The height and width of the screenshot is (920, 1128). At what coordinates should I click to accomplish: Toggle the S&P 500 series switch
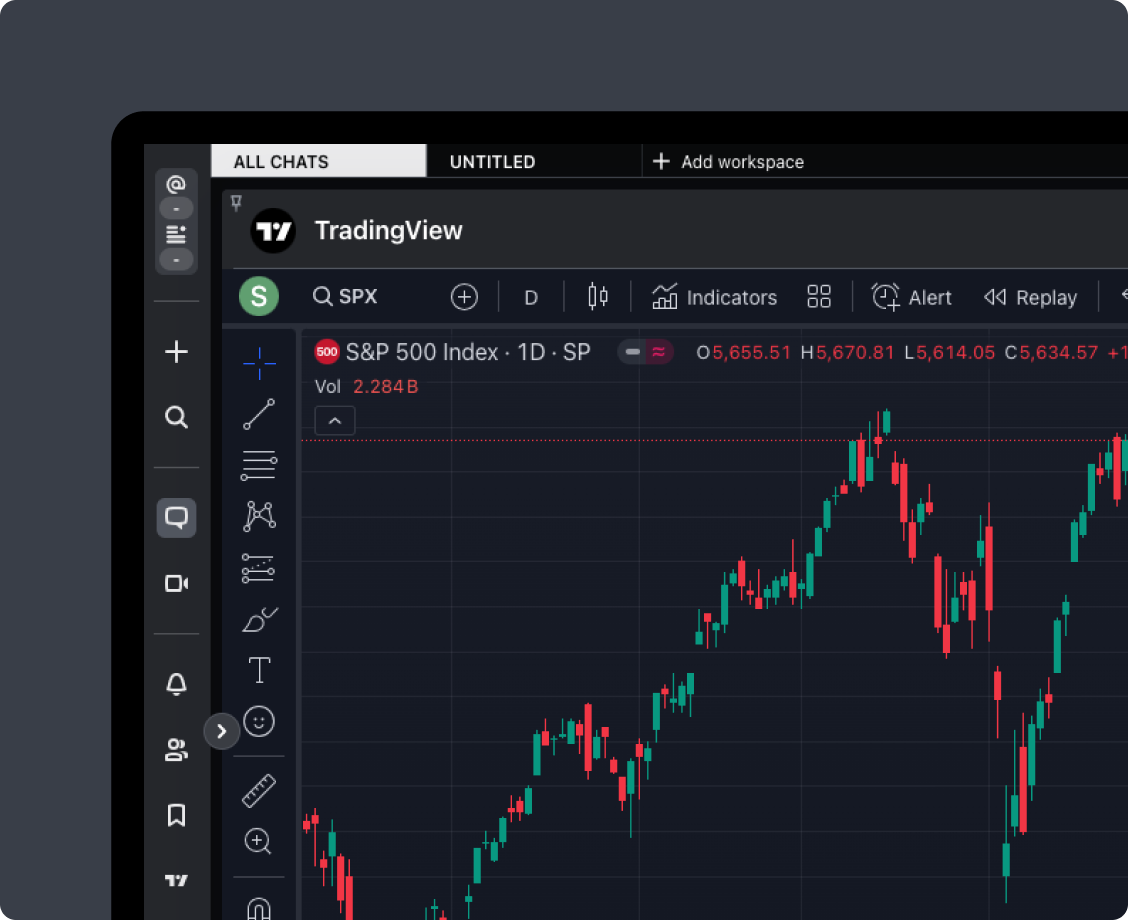(645, 352)
